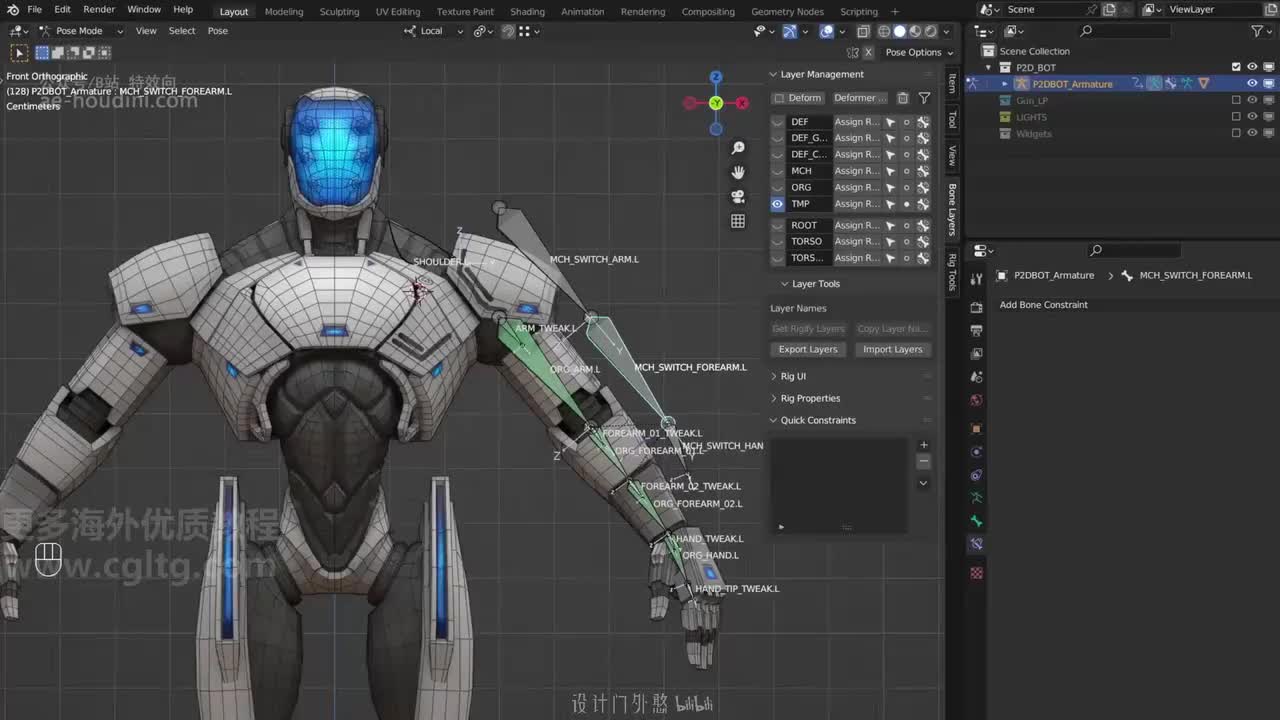Open the Object Data armature tab icon
1280x720 pixels.
click(977, 497)
